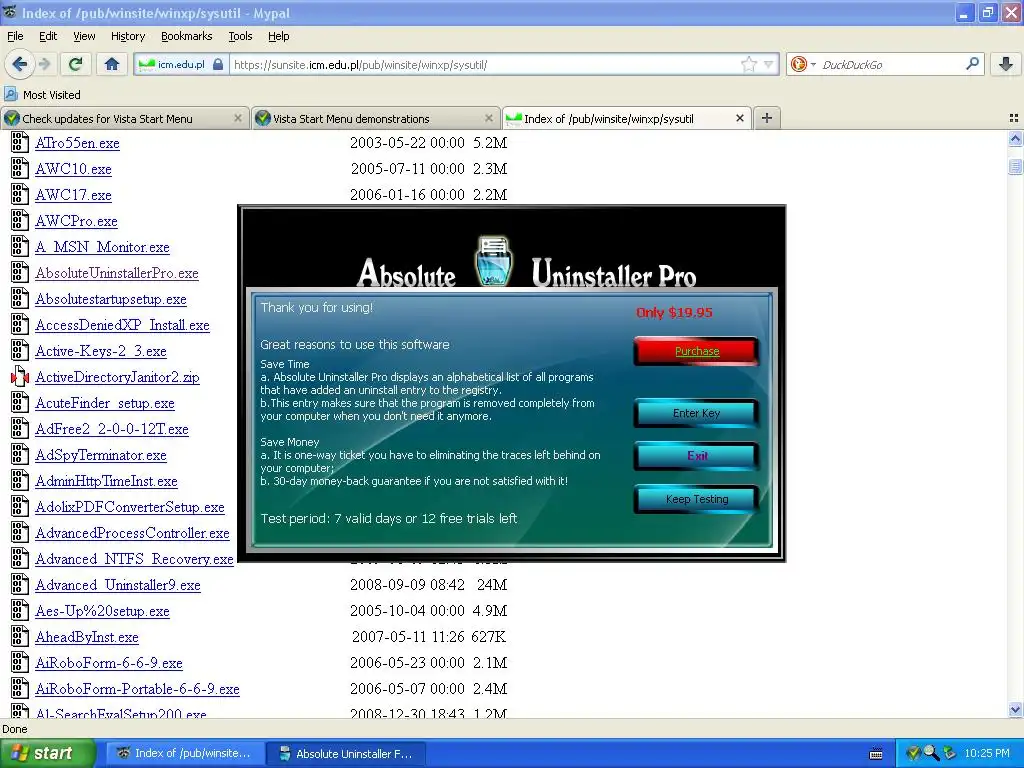This screenshot has width=1024, height=768.
Task: Click the ActiveDirectoryJanitor2.zip link
Action: [118, 377]
